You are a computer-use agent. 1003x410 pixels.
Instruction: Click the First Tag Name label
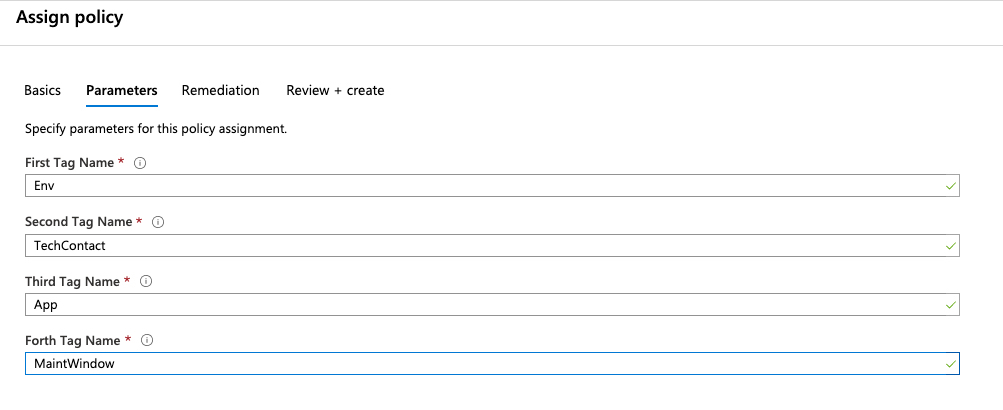tap(69, 163)
